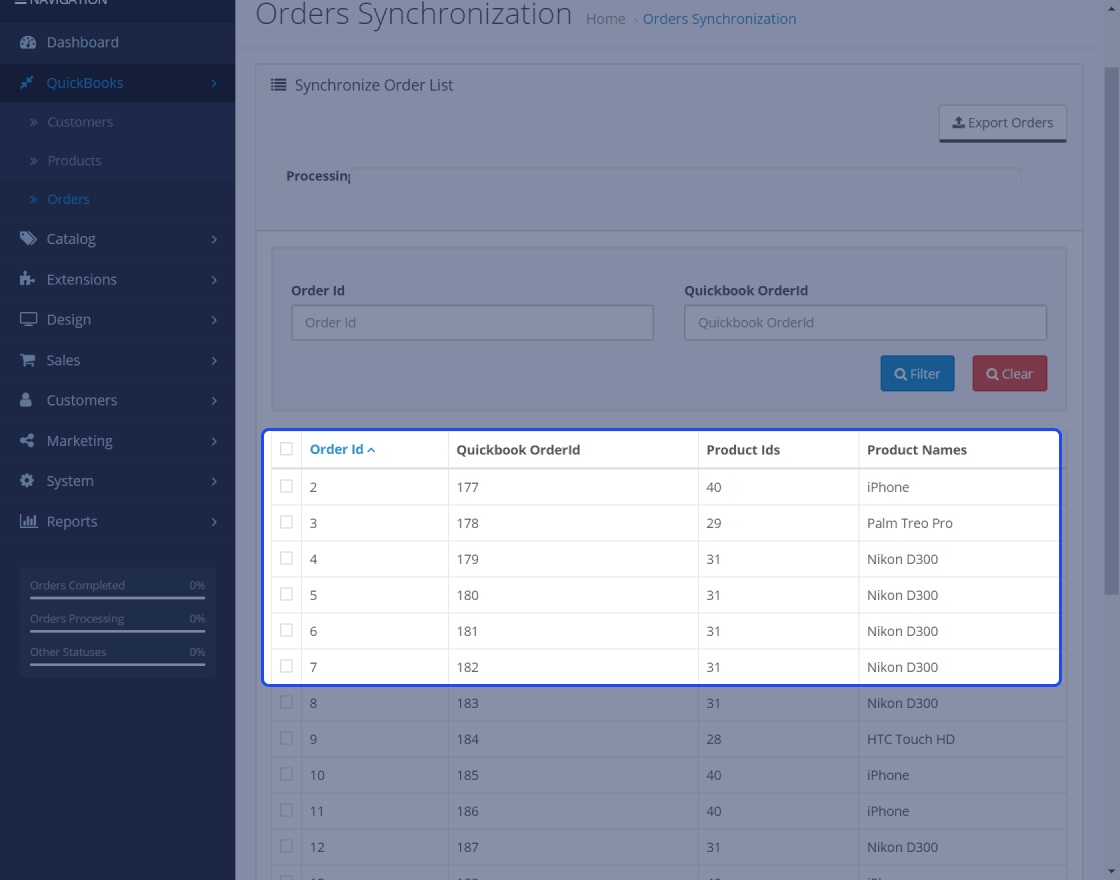This screenshot has height=880, width=1120.
Task: Check the box for order 6
Action: [286, 630]
